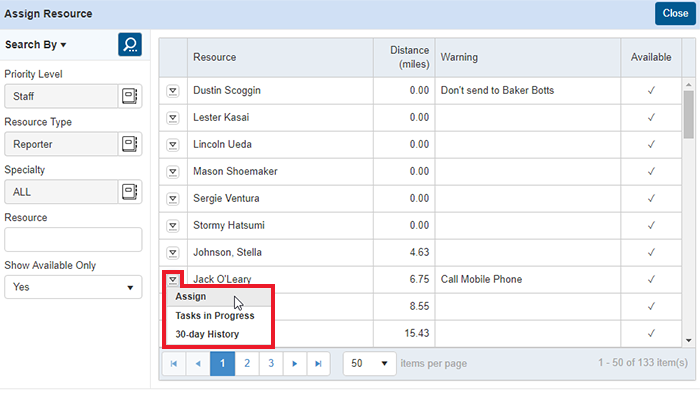Open Sergie Ventura row action menu

pyautogui.click(x=173, y=199)
